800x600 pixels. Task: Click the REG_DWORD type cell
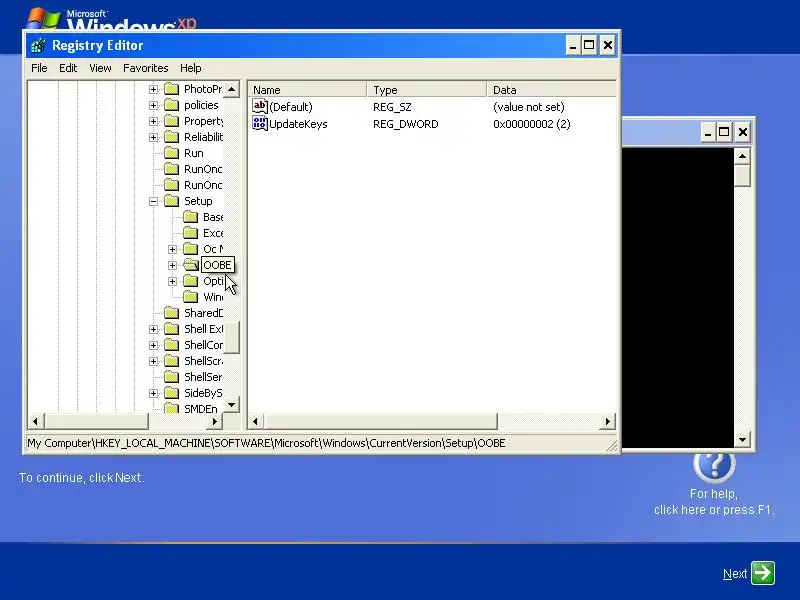406,124
